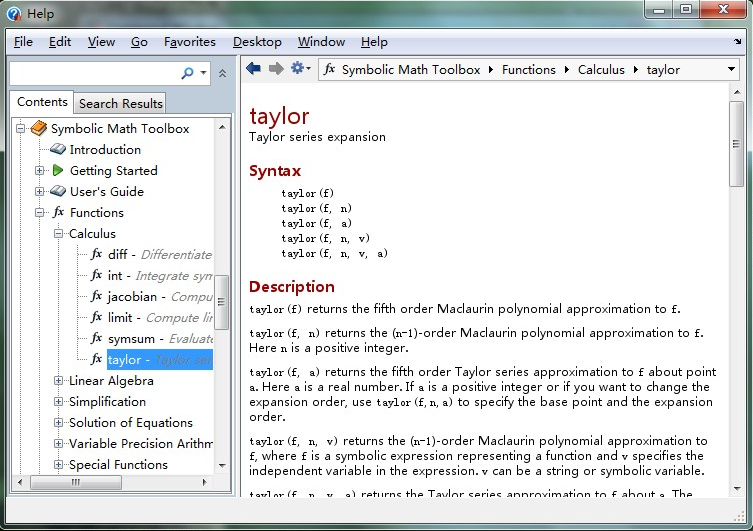The height and width of the screenshot is (531, 753).
Task: Click the fx icon in the breadcrumb bar
Action: (329, 69)
